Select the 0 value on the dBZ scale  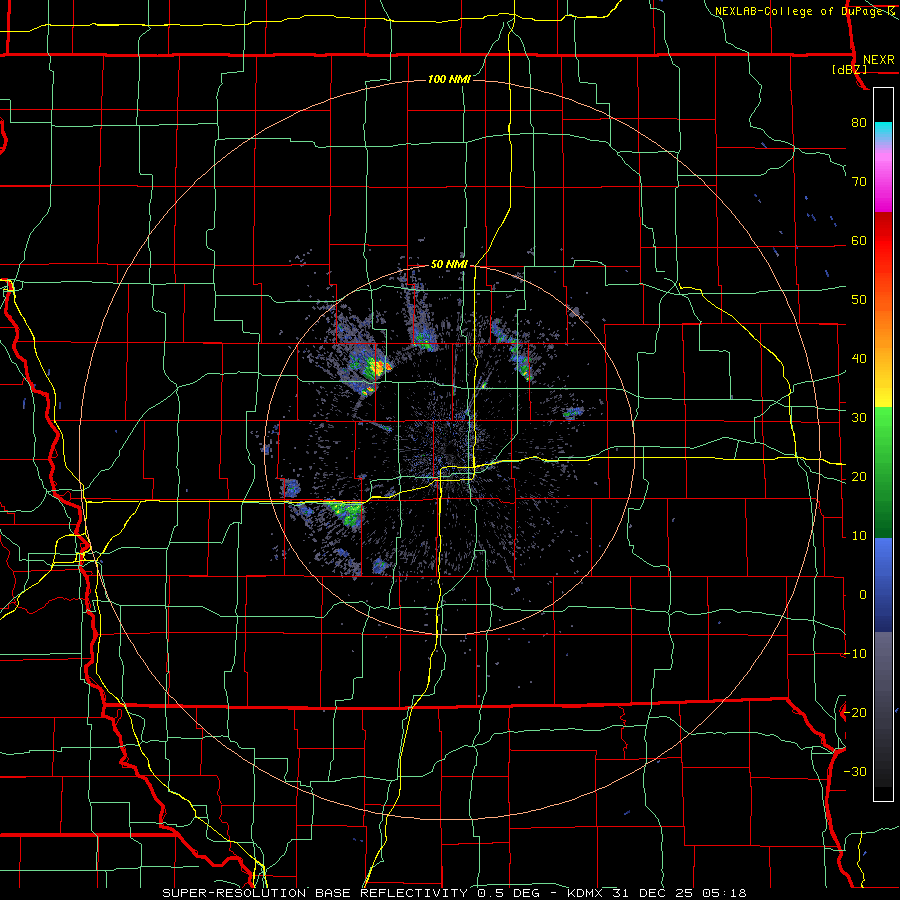[863, 595]
